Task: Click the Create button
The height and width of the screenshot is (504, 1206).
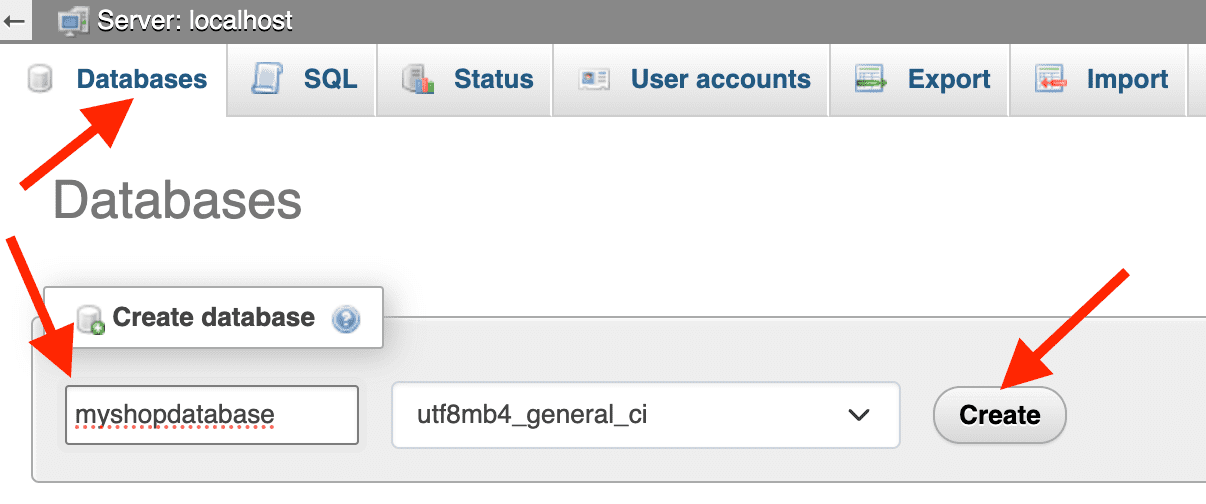Action: [x=1000, y=415]
